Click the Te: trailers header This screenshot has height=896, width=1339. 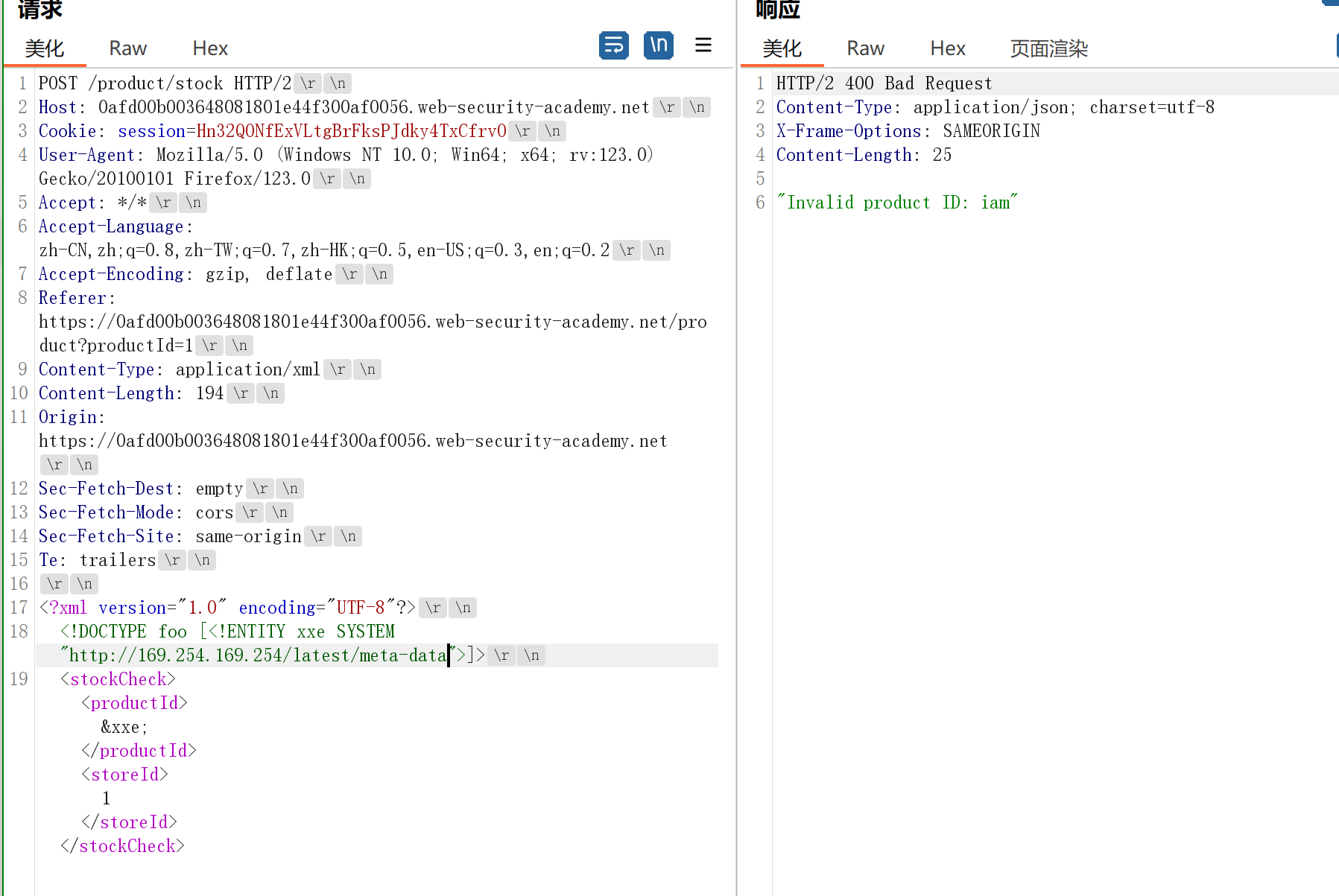97,560
